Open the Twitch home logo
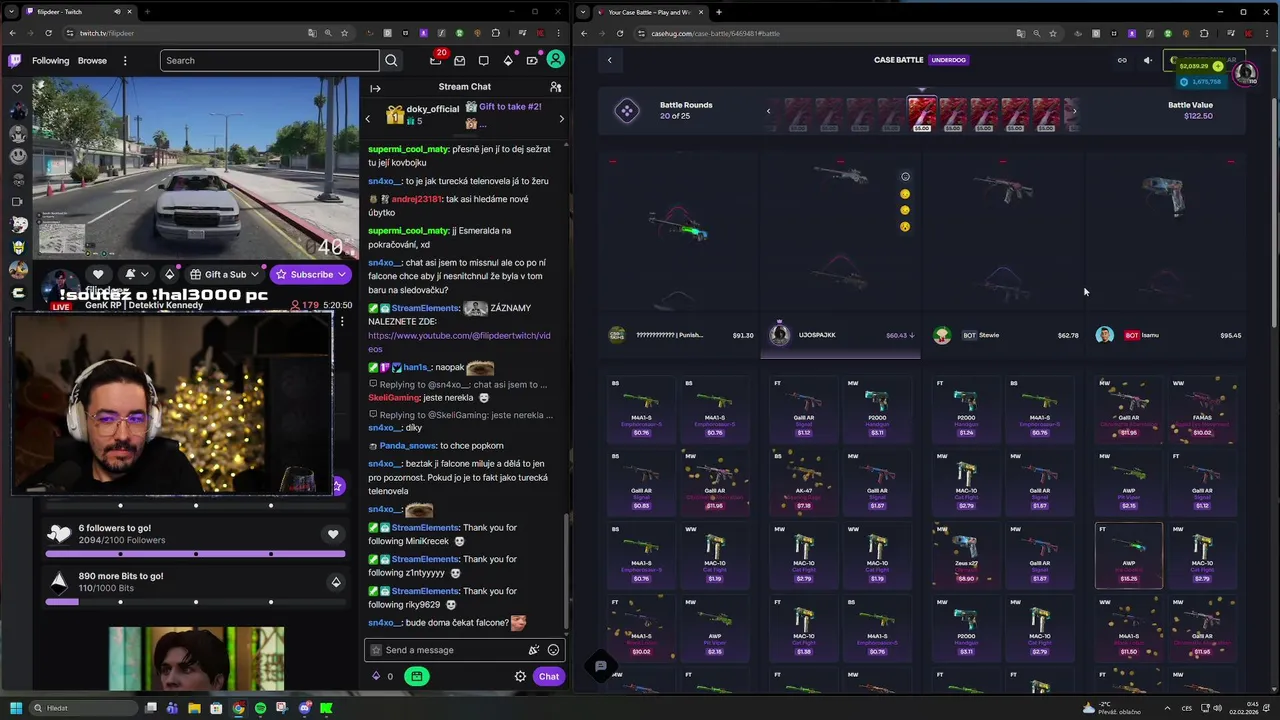 click(x=15, y=60)
